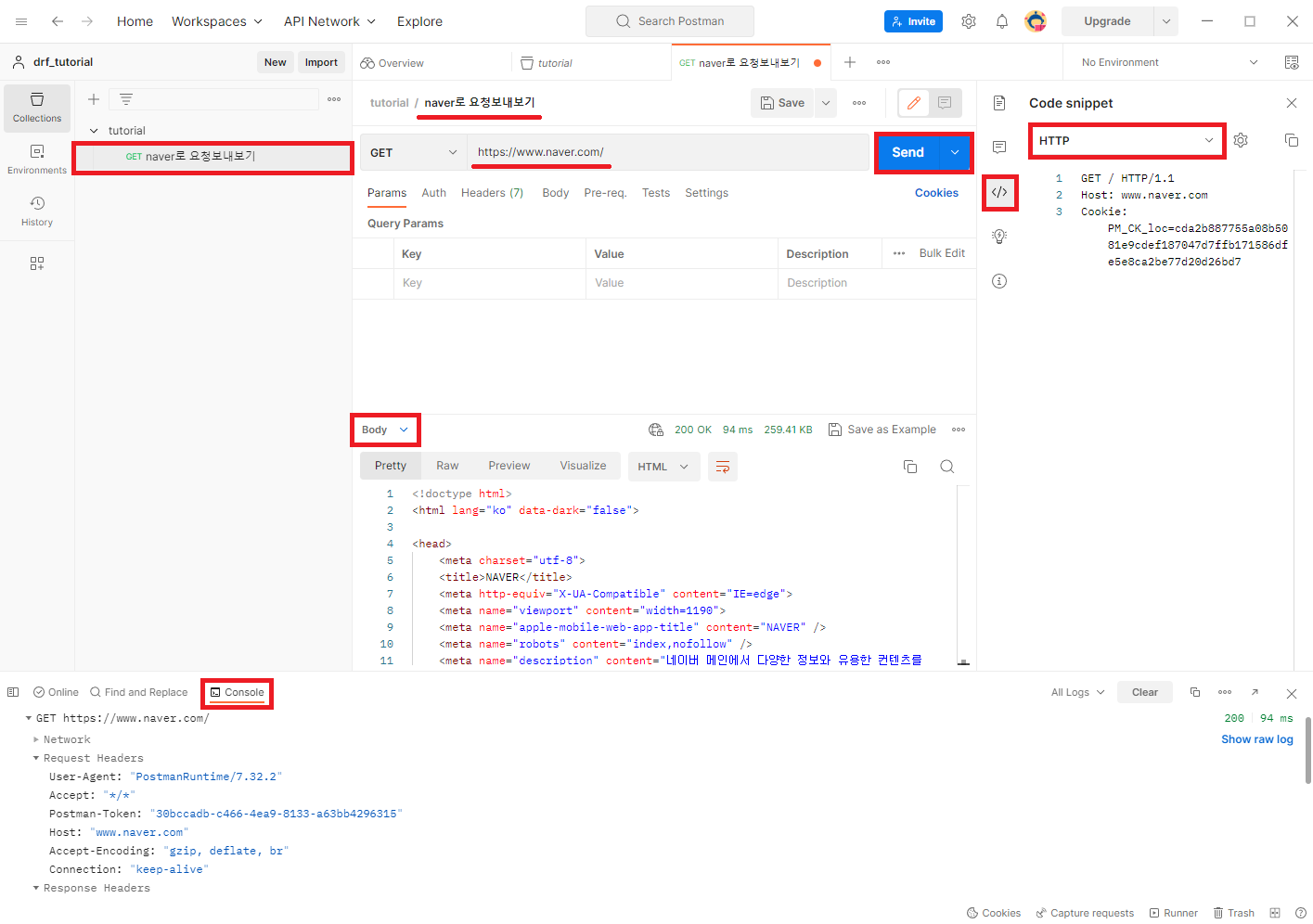This screenshot has width=1313, height=924.
Task: Open the Cookies link
Action: tap(936, 193)
